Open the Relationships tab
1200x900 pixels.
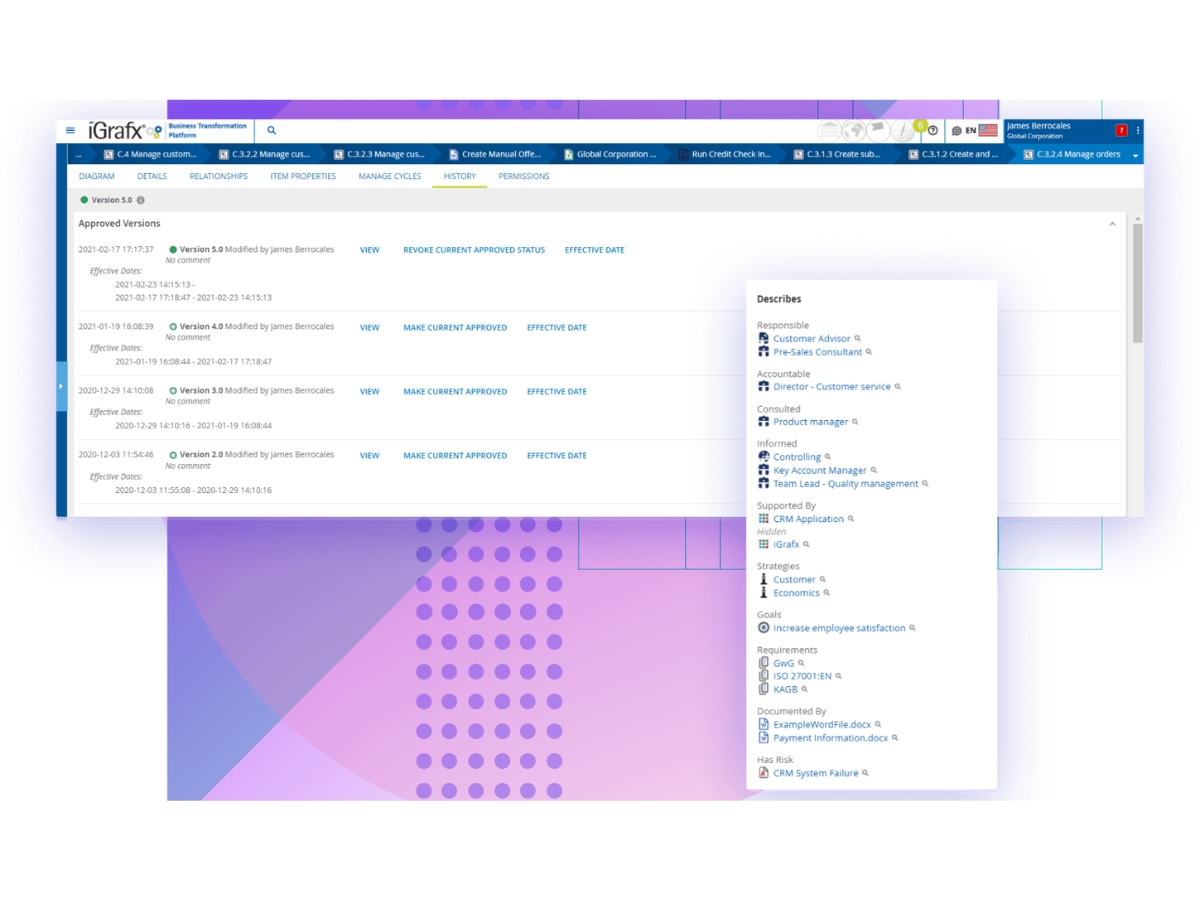click(218, 176)
